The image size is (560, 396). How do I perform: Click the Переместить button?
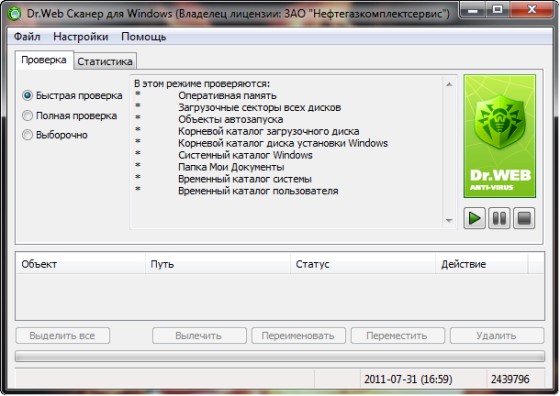tap(398, 336)
